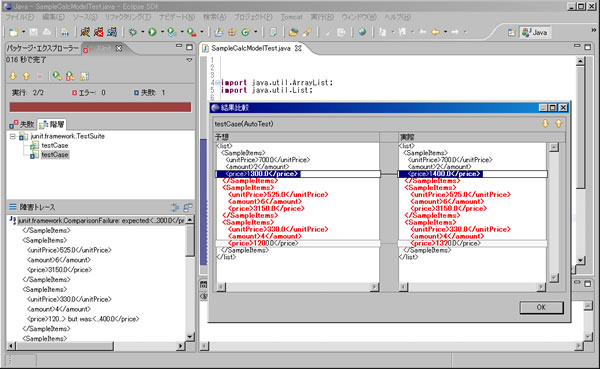Image resolution: width=600 pixels, height=369 pixels.
Task: Select junit.framework.TestSuite in the tree
Action: coord(67,136)
